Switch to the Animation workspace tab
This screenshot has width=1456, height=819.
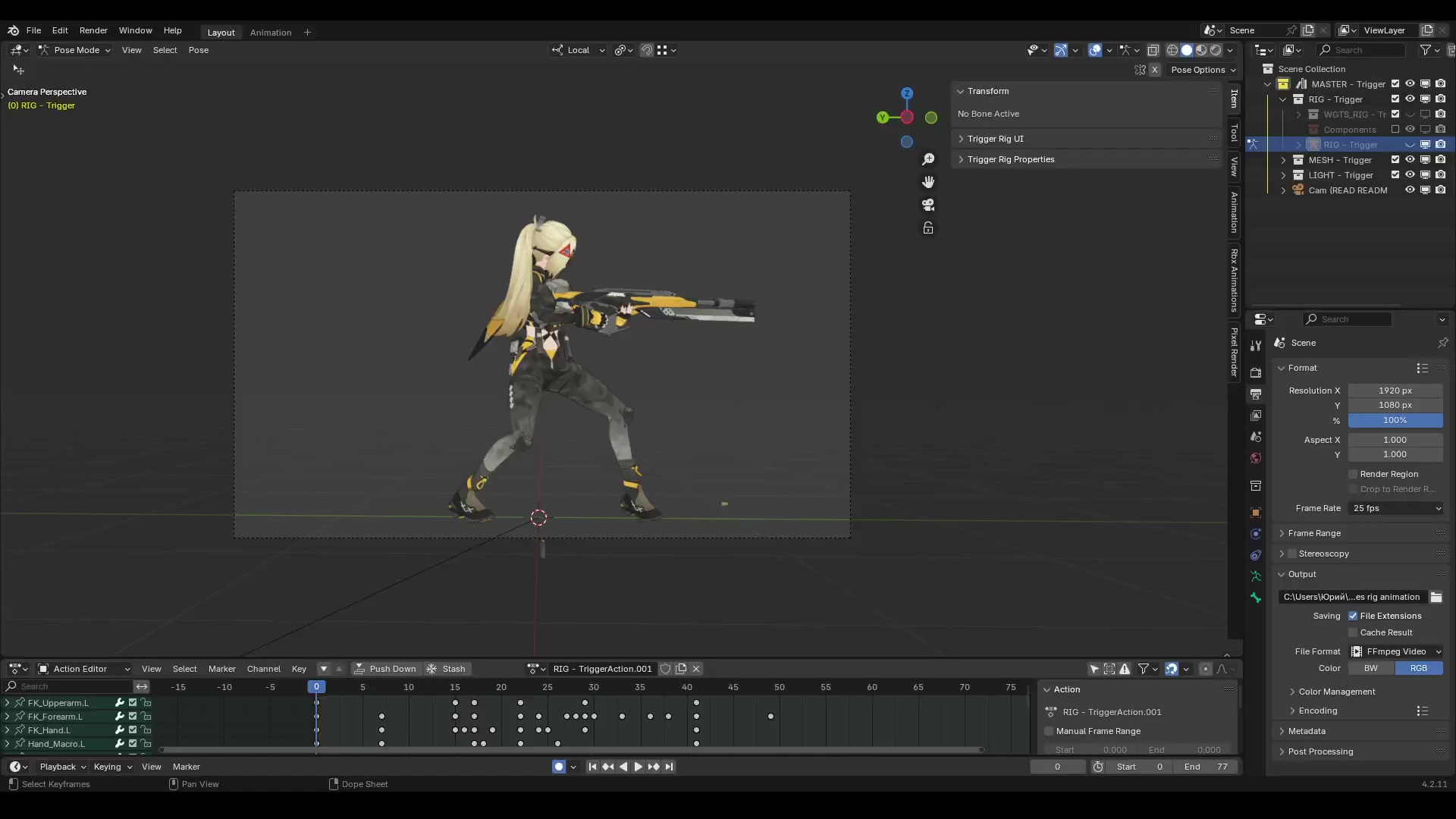click(271, 33)
